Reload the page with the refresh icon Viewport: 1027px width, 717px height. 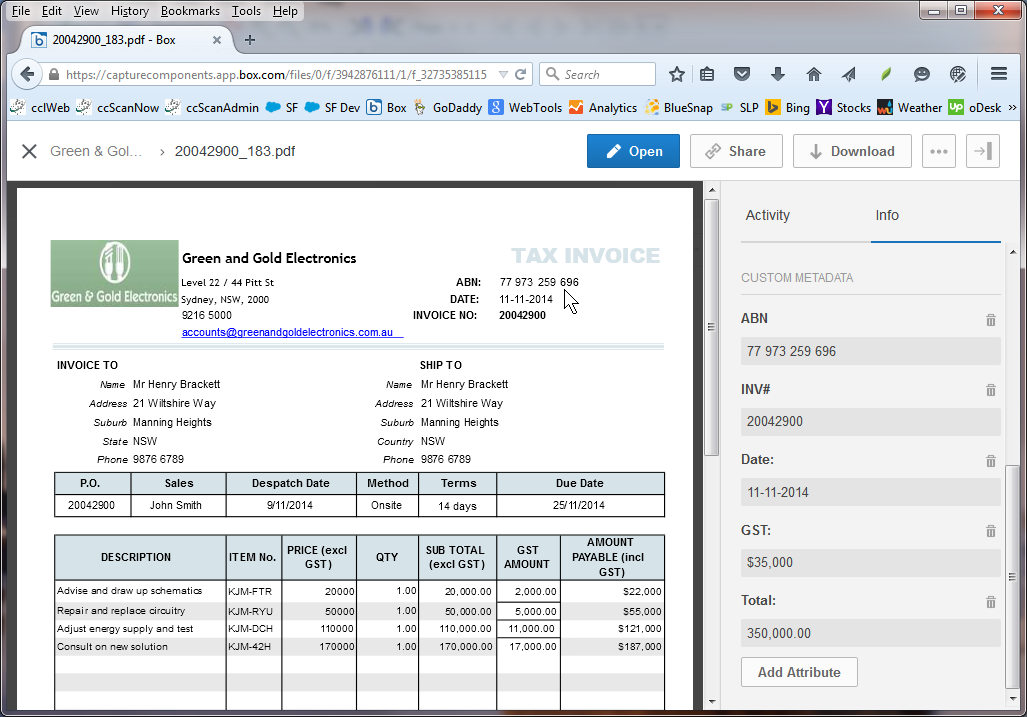tap(521, 75)
